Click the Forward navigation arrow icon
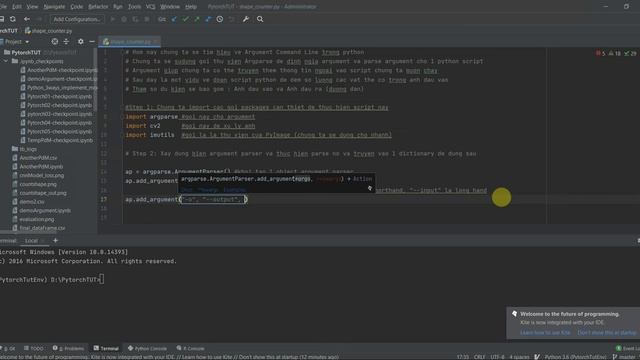This screenshot has width=640, height=360. pos(39,19)
